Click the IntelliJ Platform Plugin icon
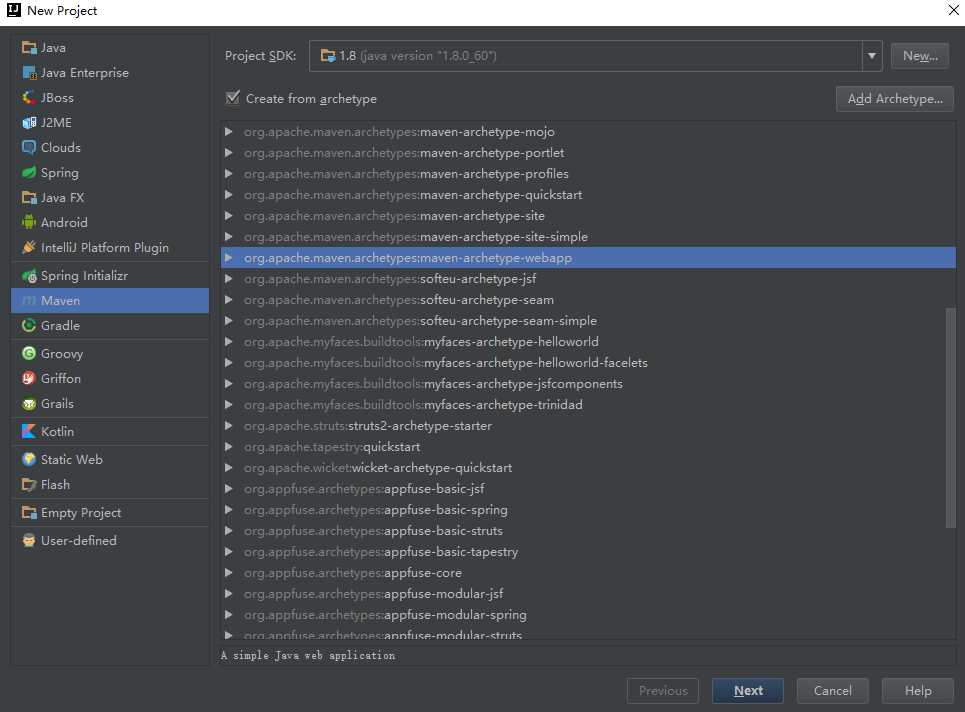The image size is (965, 712). point(29,247)
